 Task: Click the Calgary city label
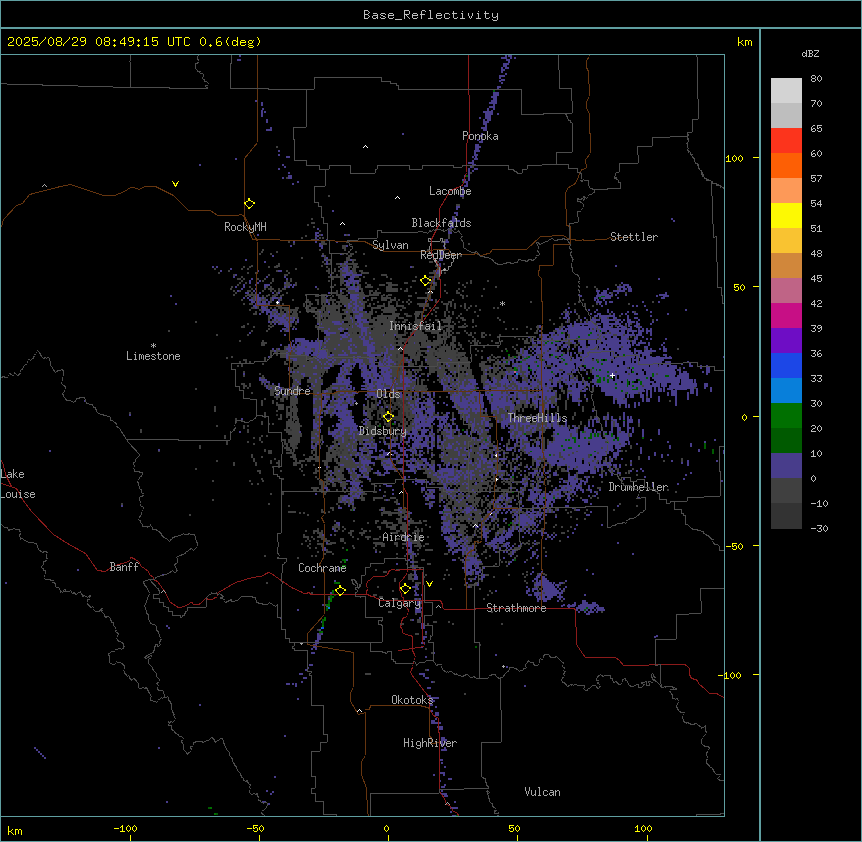[x=399, y=603]
